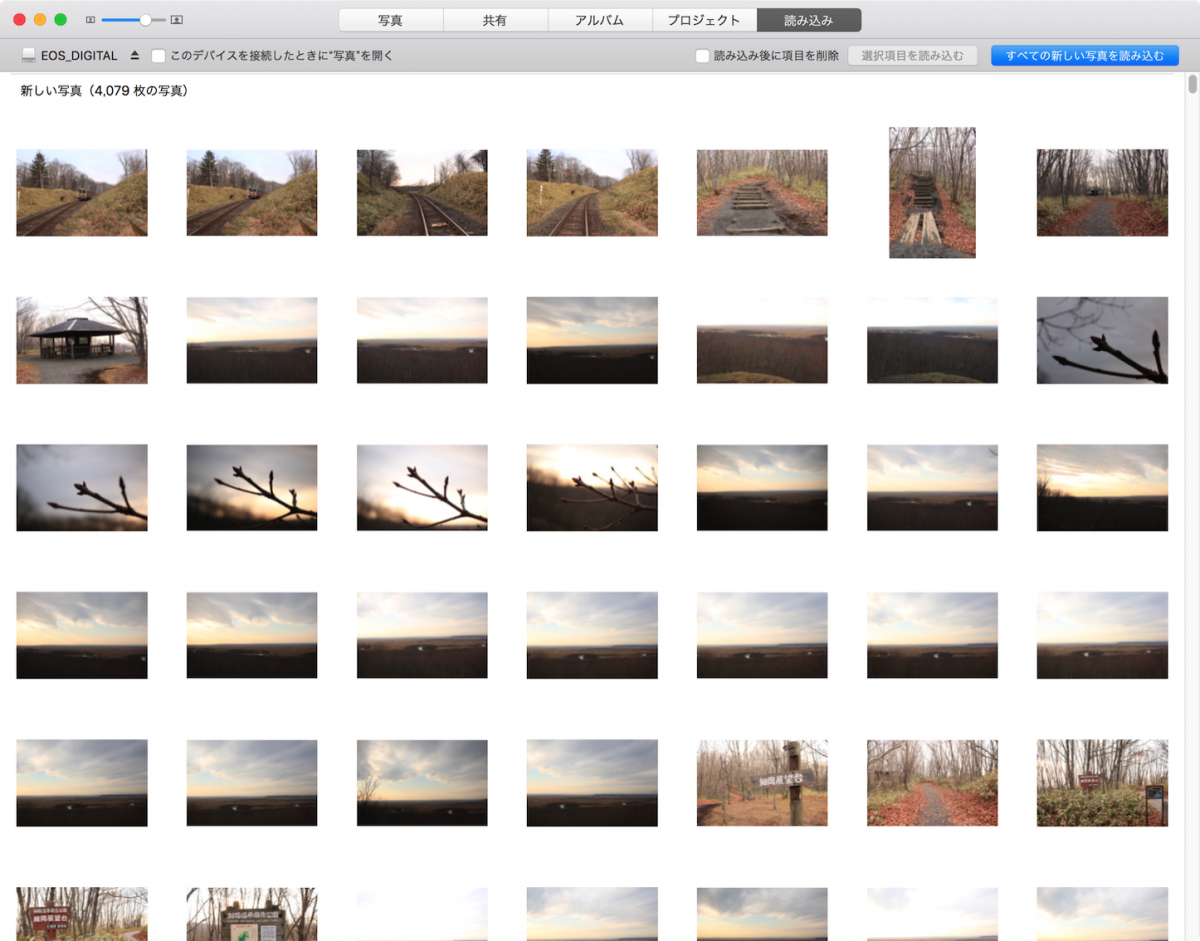Click the 選択項目を読み込む button
This screenshot has width=1200, height=941.
click(x=913, y=55)
